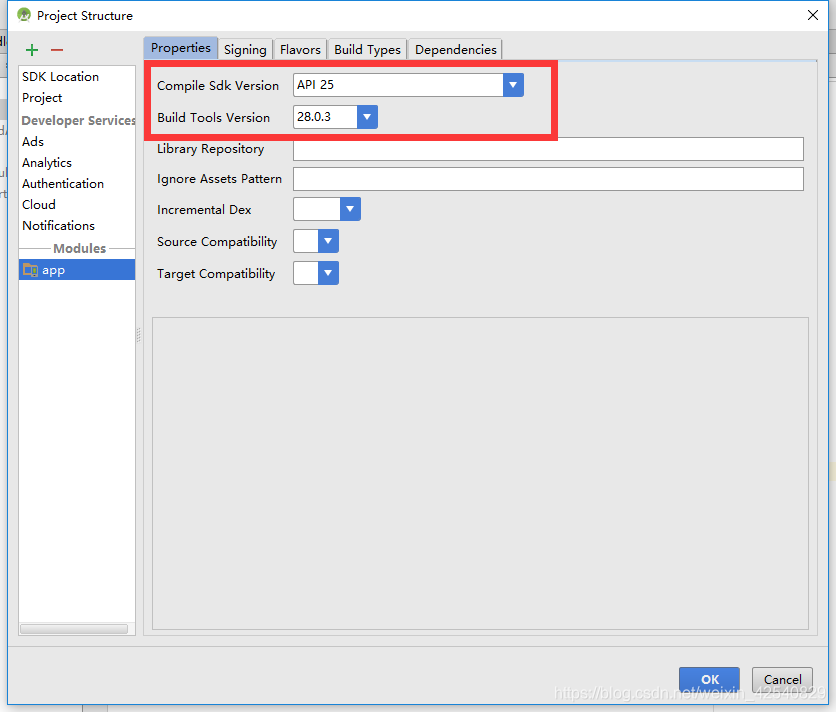Open the Compile Sdk Version dropdown arrow
Screen dimensions: 836x712
(513, 85)
